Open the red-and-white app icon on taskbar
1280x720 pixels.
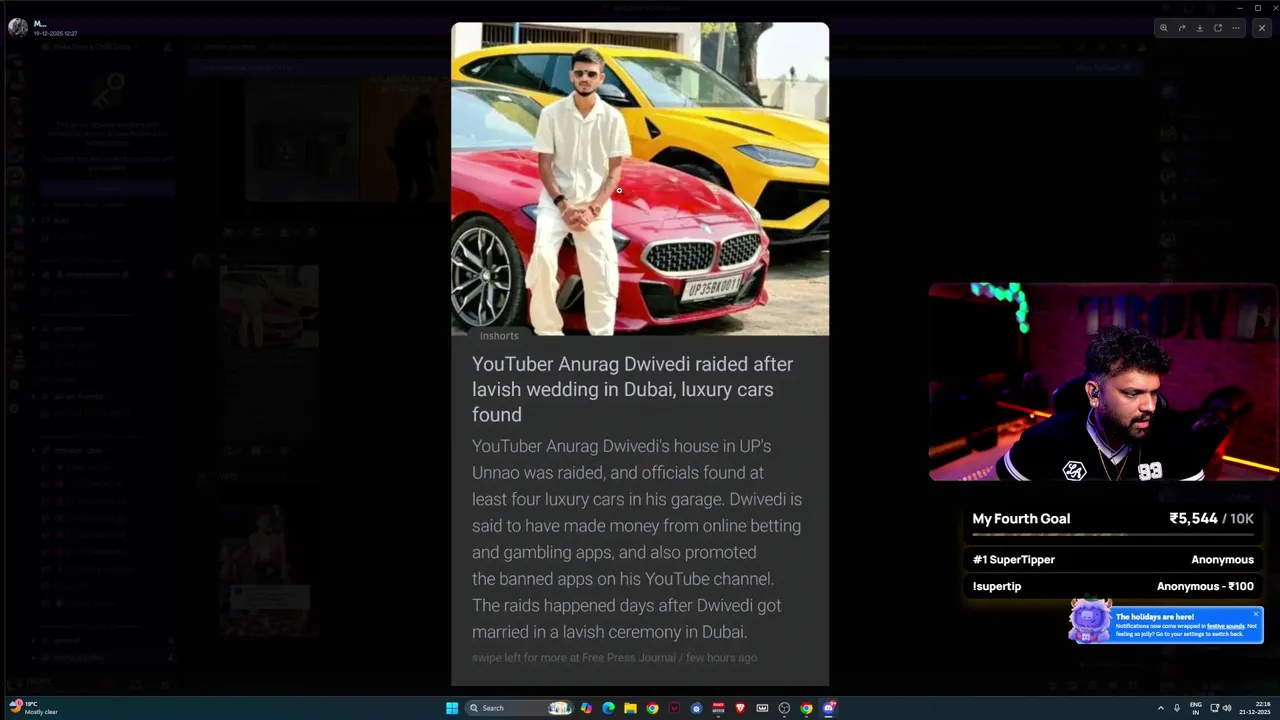tap(718, 708)
